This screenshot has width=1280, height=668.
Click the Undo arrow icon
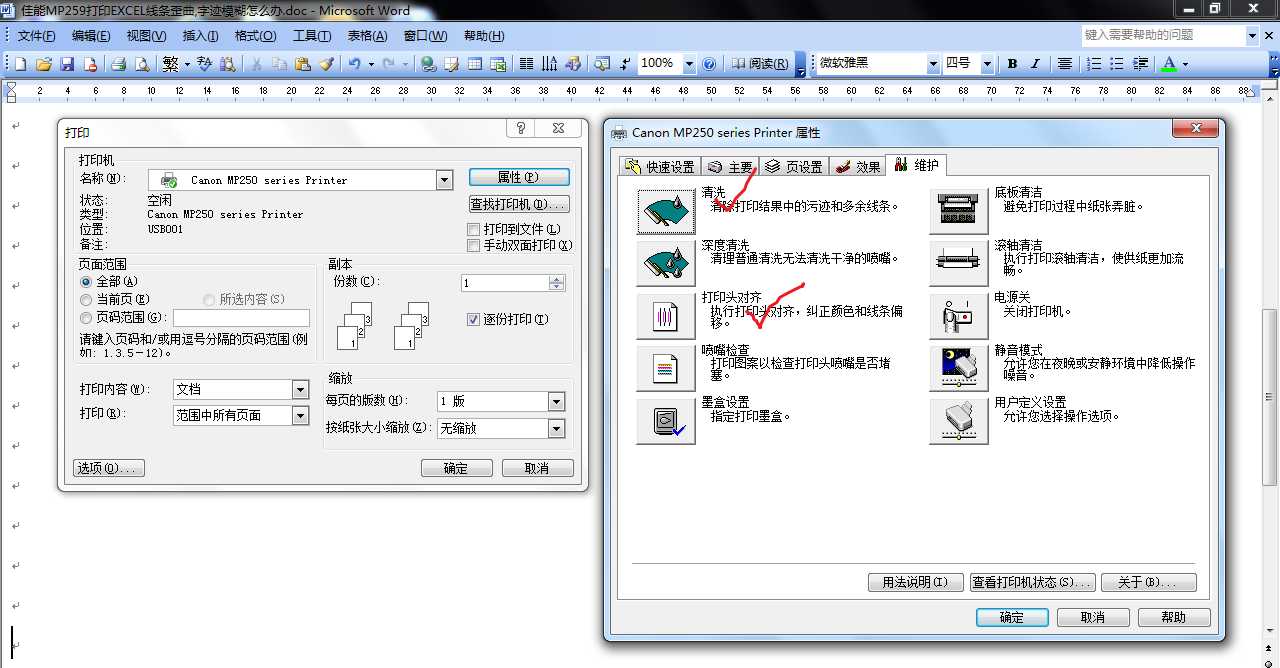[x=354, y=64]
